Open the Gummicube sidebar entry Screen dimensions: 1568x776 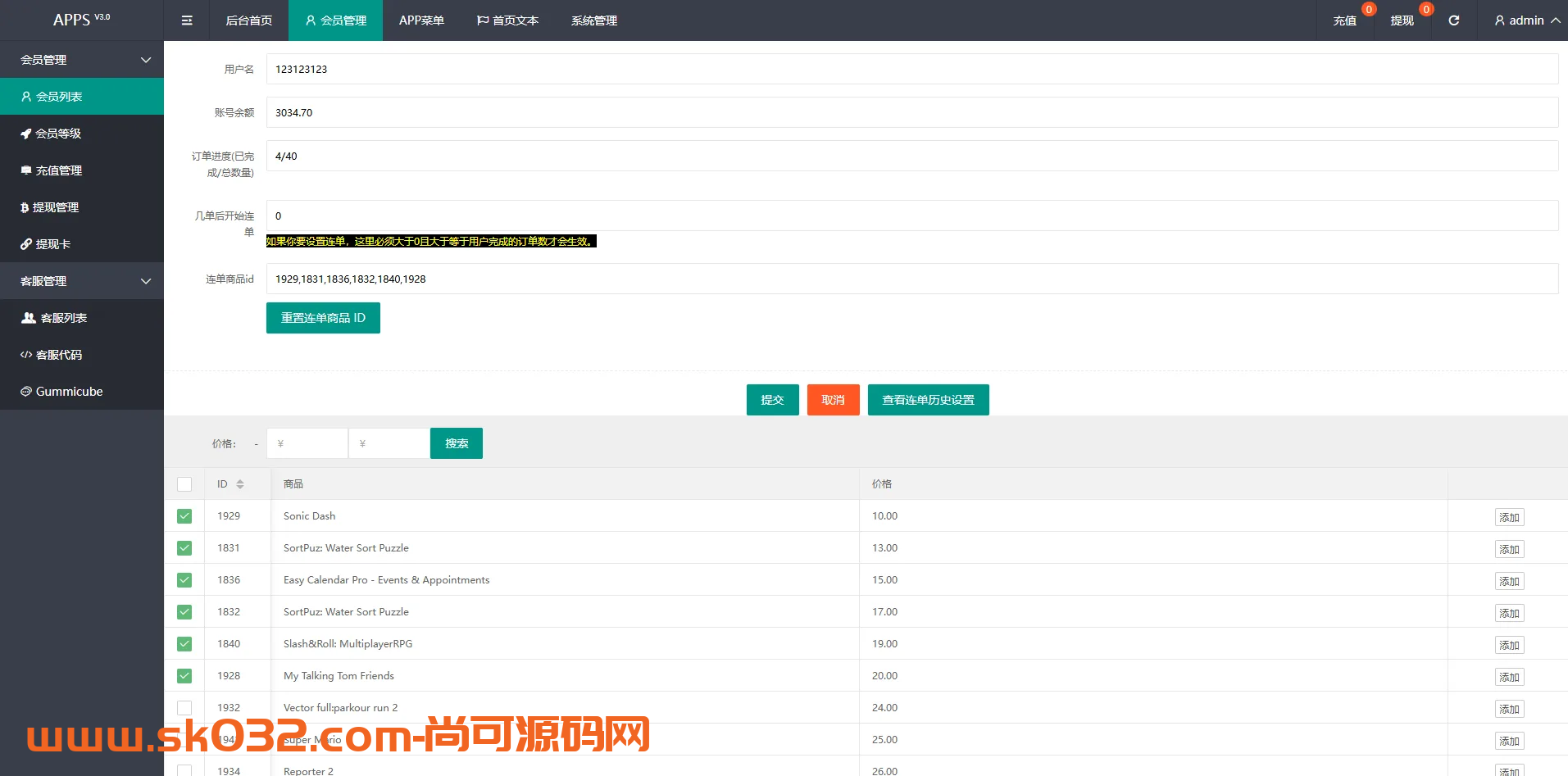[67, 391]
